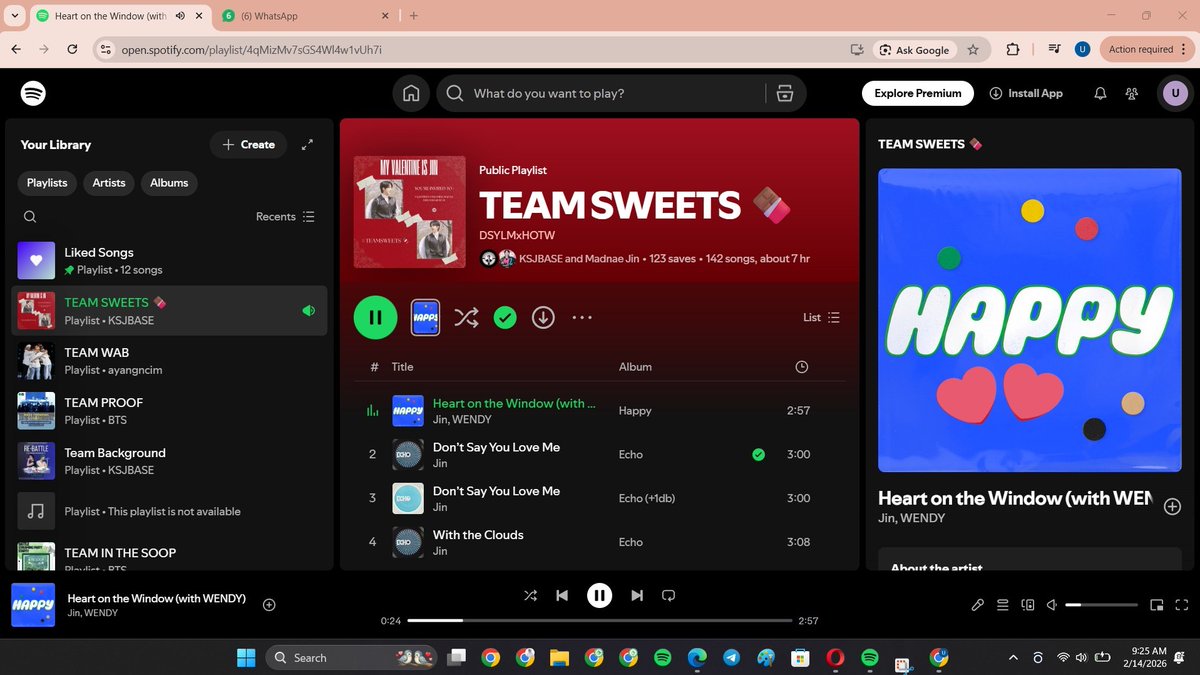Go to Spotify Home
The width and height of the screenshot is (1200, 675).
click(410, 93)
